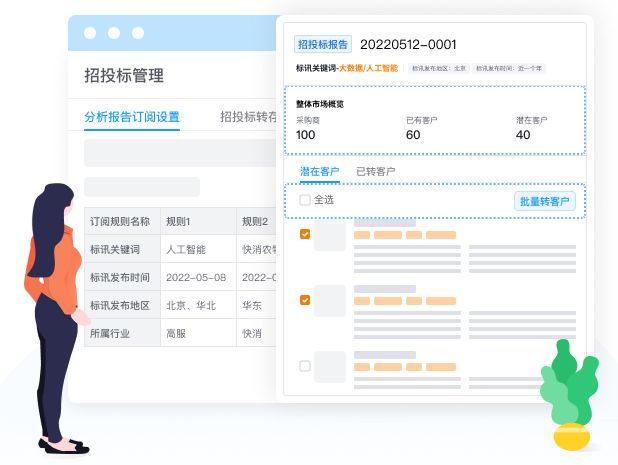Click the first white window control dot

coord(90,33)
